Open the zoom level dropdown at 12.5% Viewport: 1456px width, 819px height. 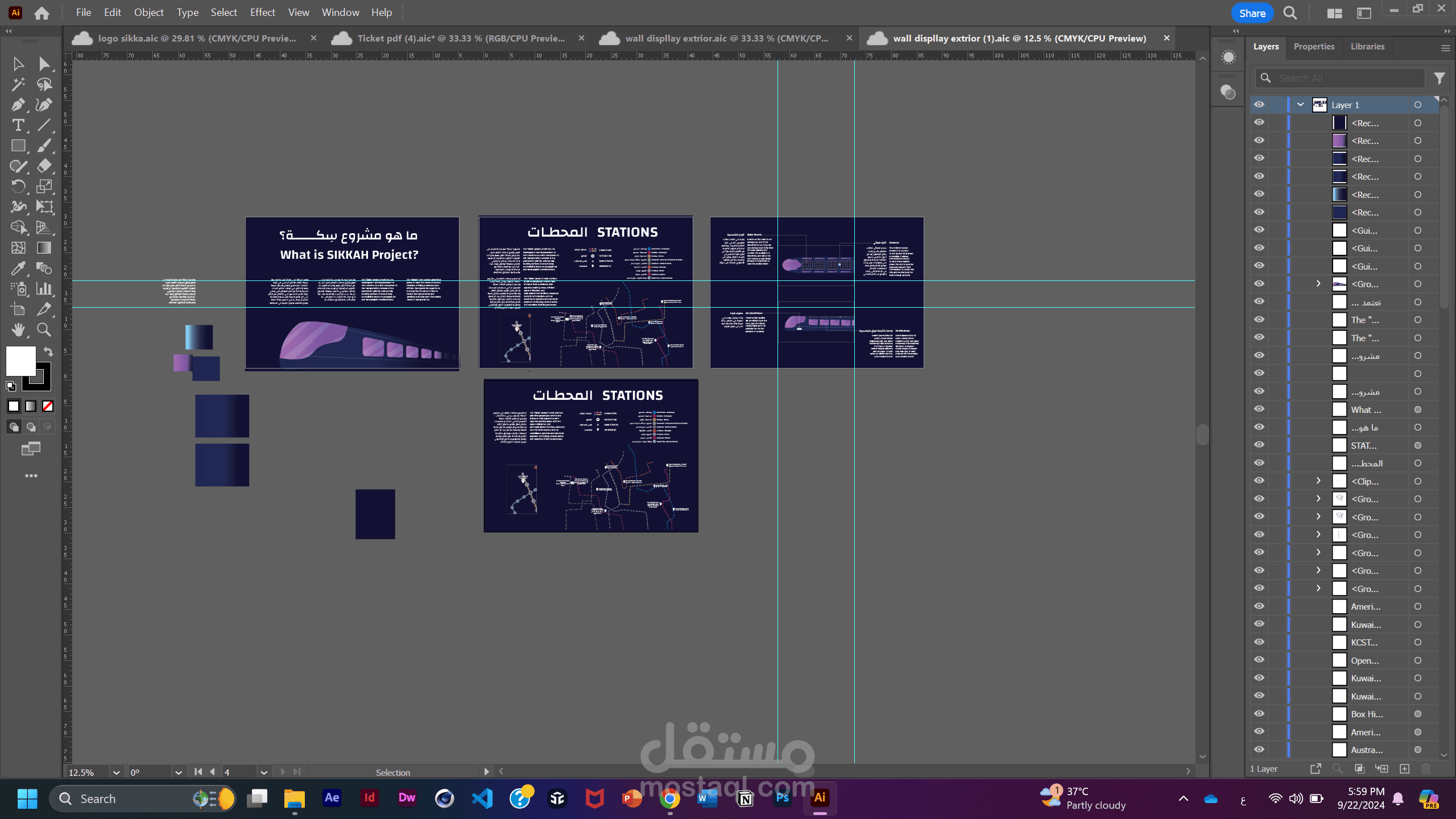[116, 772]
